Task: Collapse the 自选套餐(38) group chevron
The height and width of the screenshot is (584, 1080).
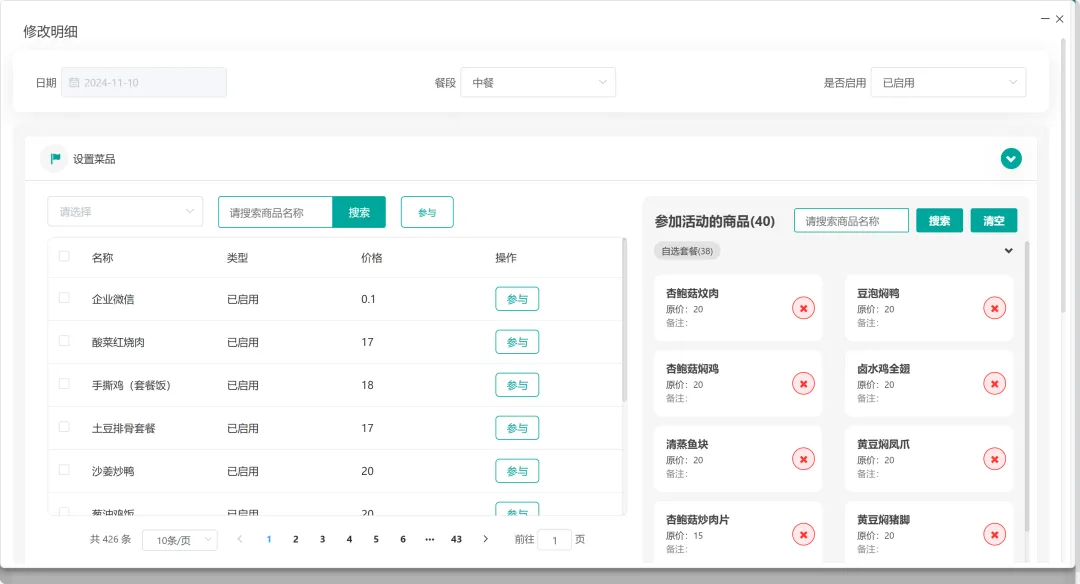Action: point(1008,251)
